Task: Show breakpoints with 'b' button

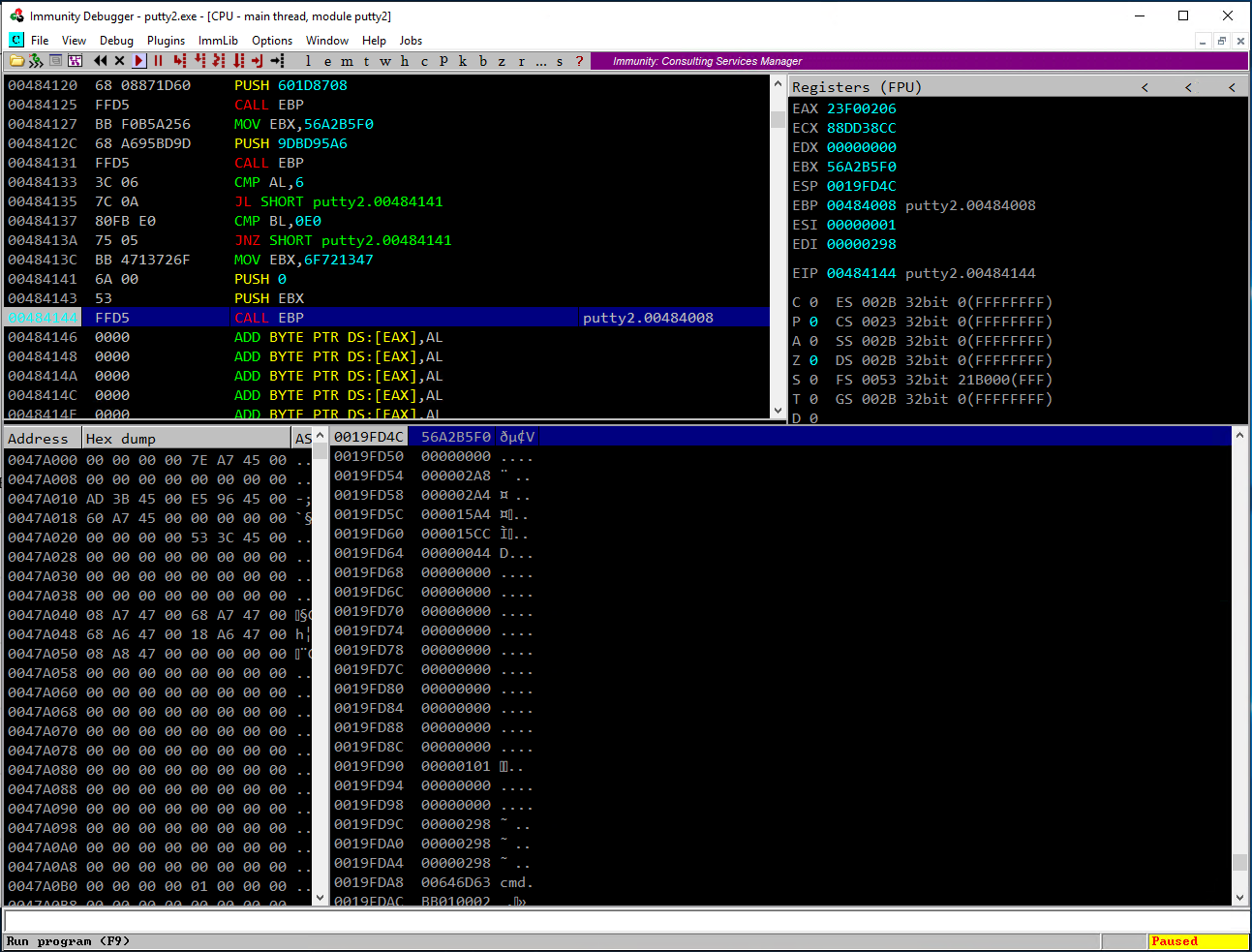Action: tap(483, 61)
